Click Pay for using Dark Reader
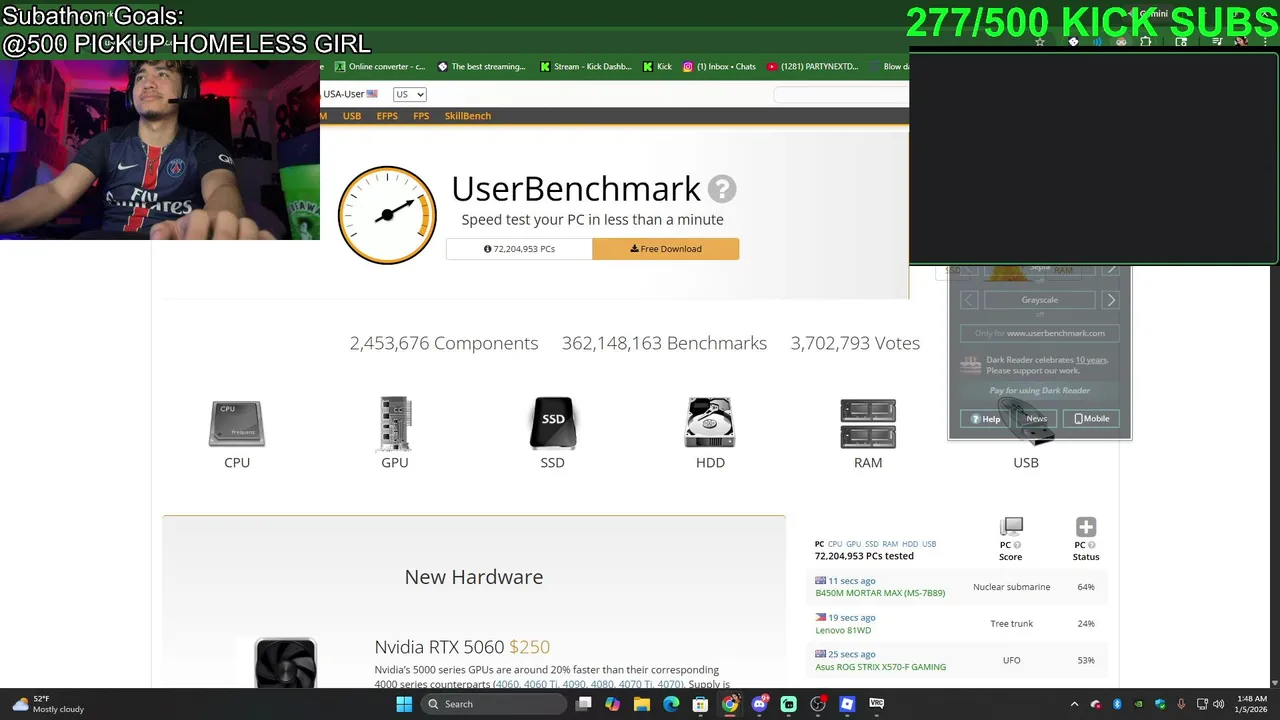This screenshot has width=1280, height=720. (x=1040, y=391)
